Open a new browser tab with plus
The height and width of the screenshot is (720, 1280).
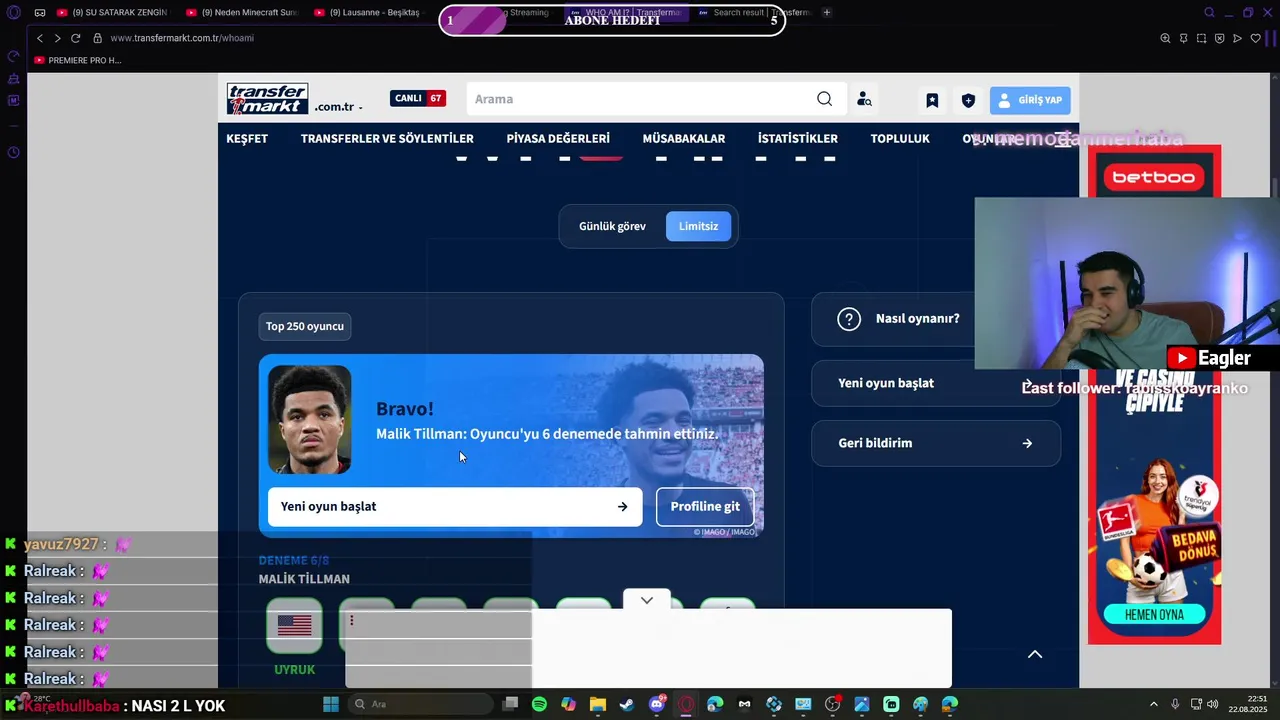(x=826, y=13)
